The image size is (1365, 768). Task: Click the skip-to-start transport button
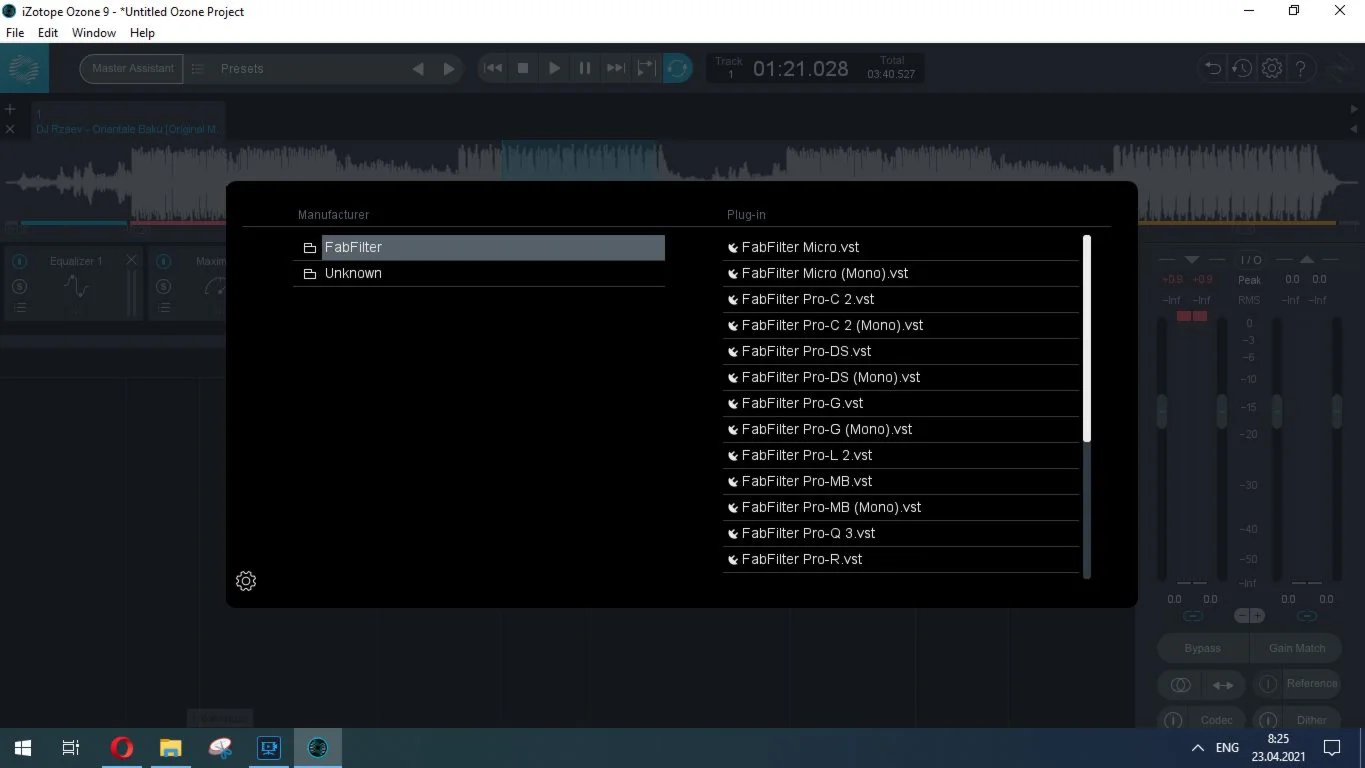pyautogui.click(x=493, y=68)
